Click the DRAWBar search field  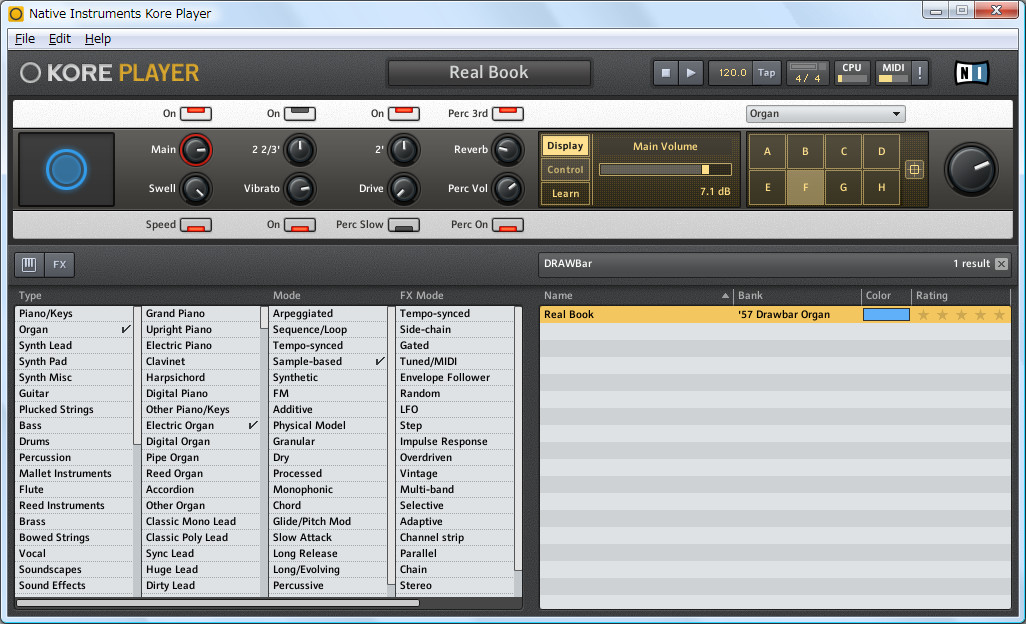pos(746,264)
